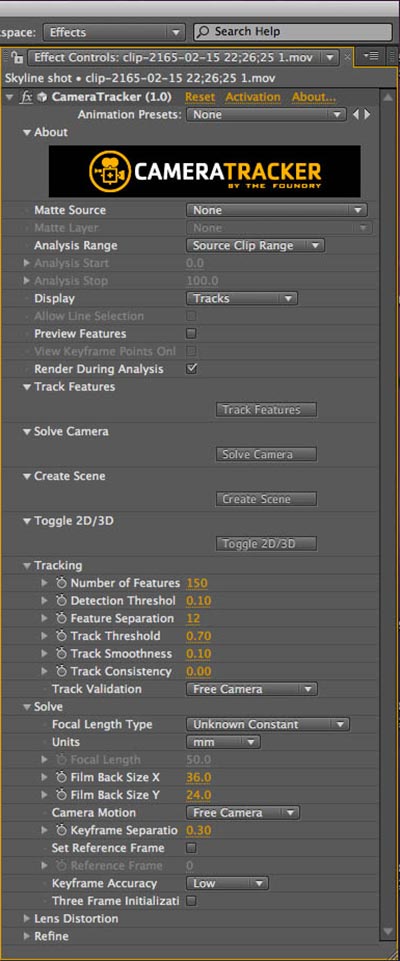The height and width of the screenshot is (961, 400).
Task: Uncheck Render During Analysis
Action: pyautogui.click(x=192, y=369)
